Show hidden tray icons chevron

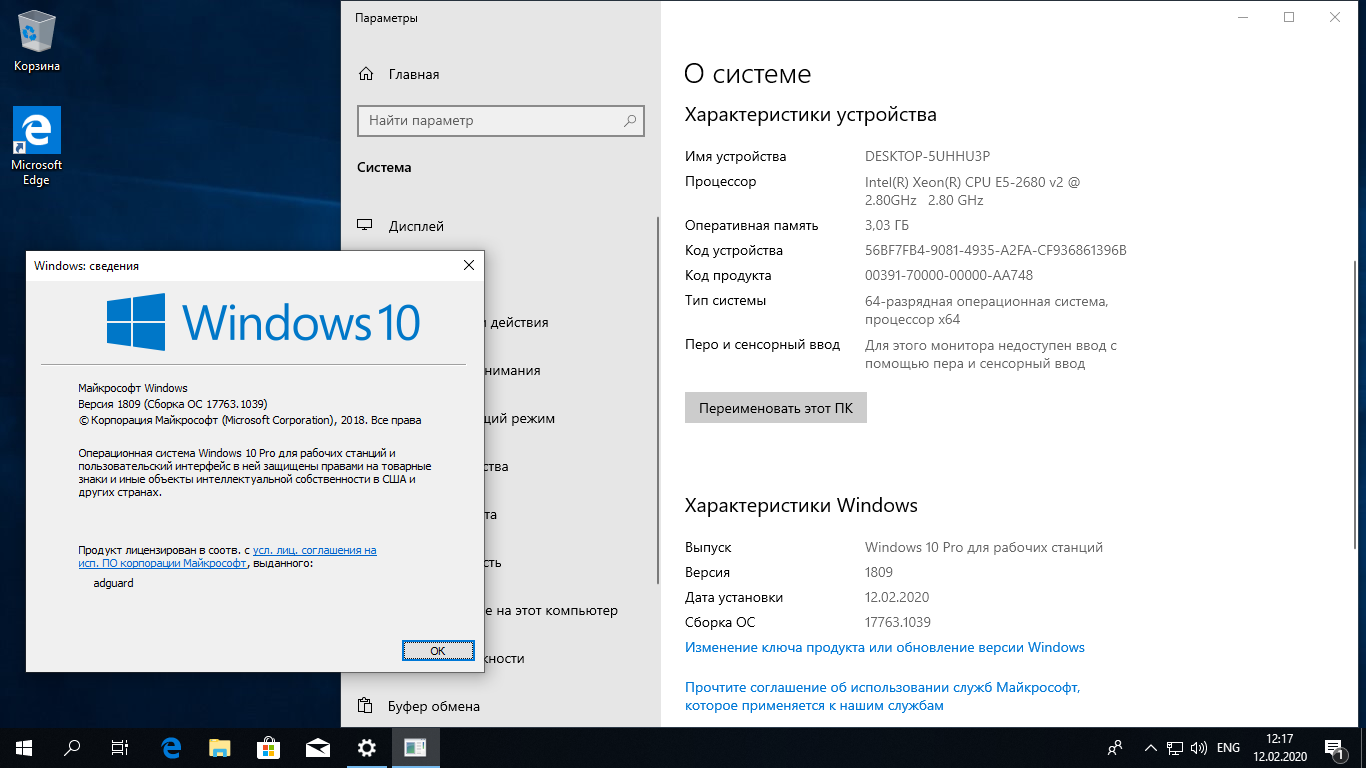1149,748
